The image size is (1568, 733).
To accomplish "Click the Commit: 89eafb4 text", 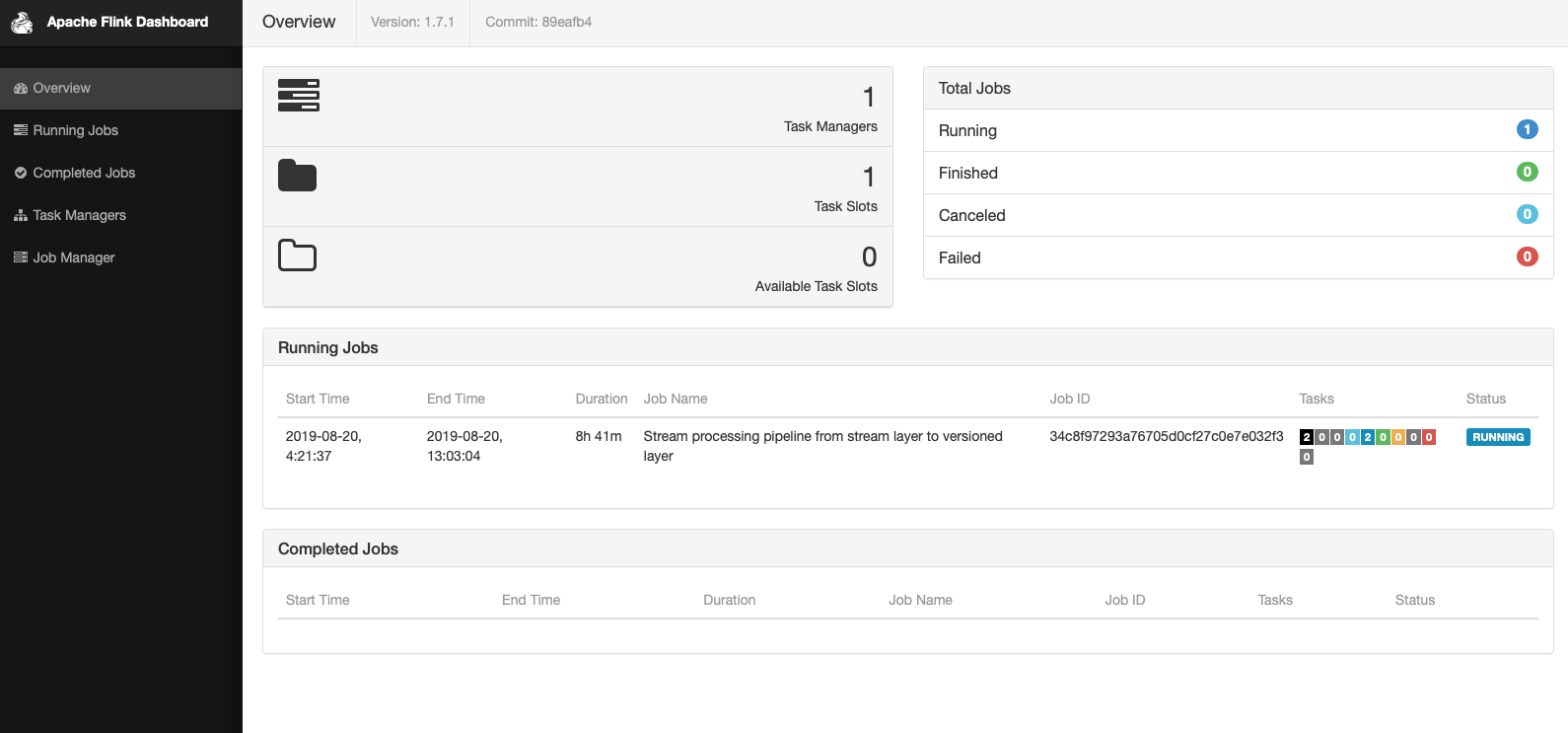I will [x=538, y=22].
